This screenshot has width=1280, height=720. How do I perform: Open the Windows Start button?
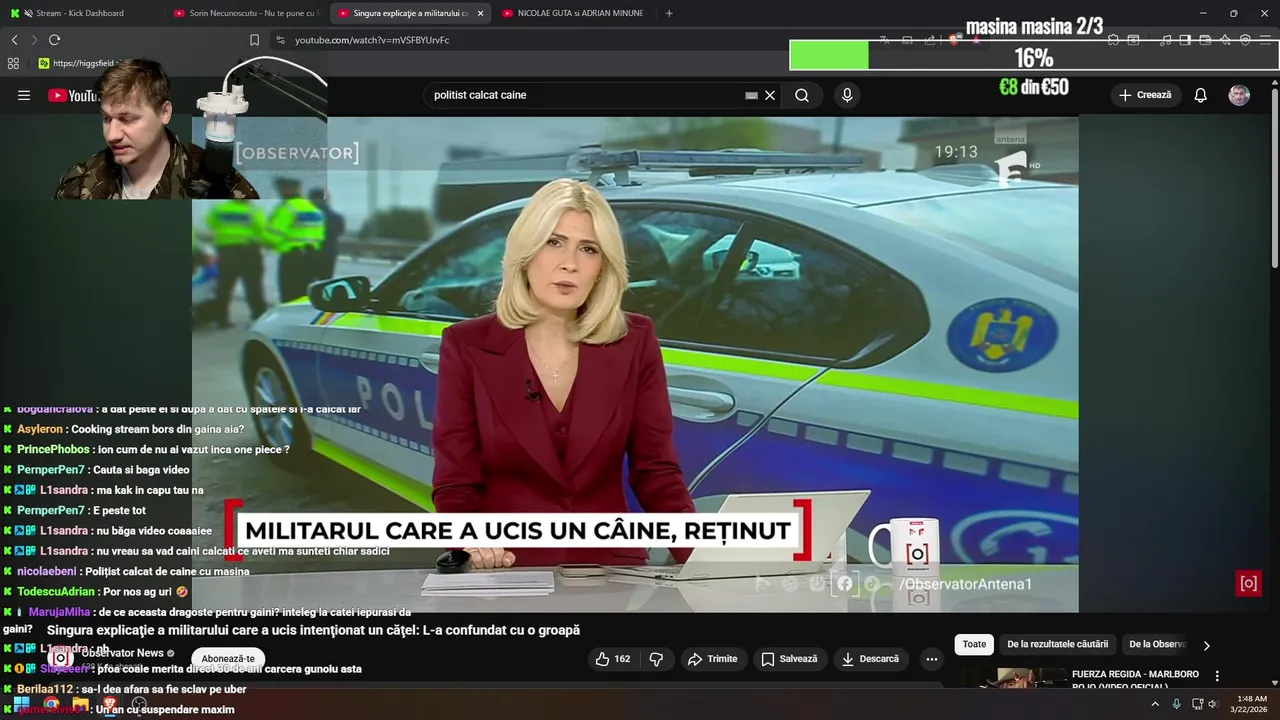pos(21,704)
